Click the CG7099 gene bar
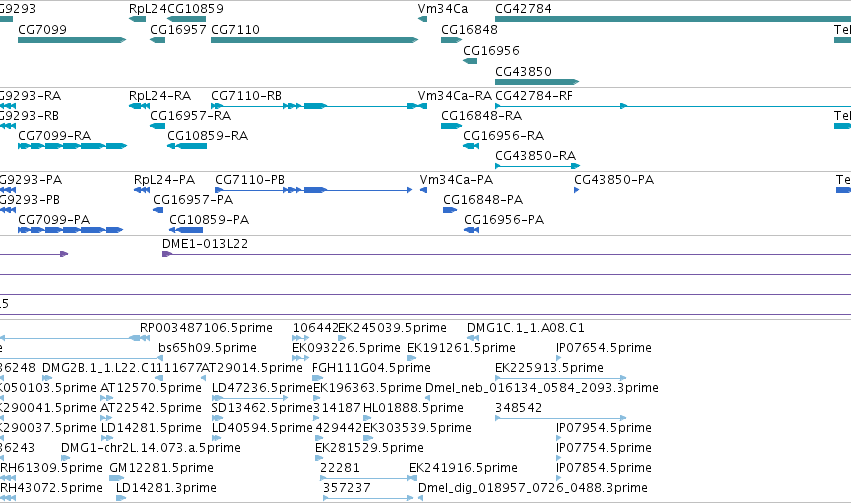851x503 pixels. coord(72,40)
